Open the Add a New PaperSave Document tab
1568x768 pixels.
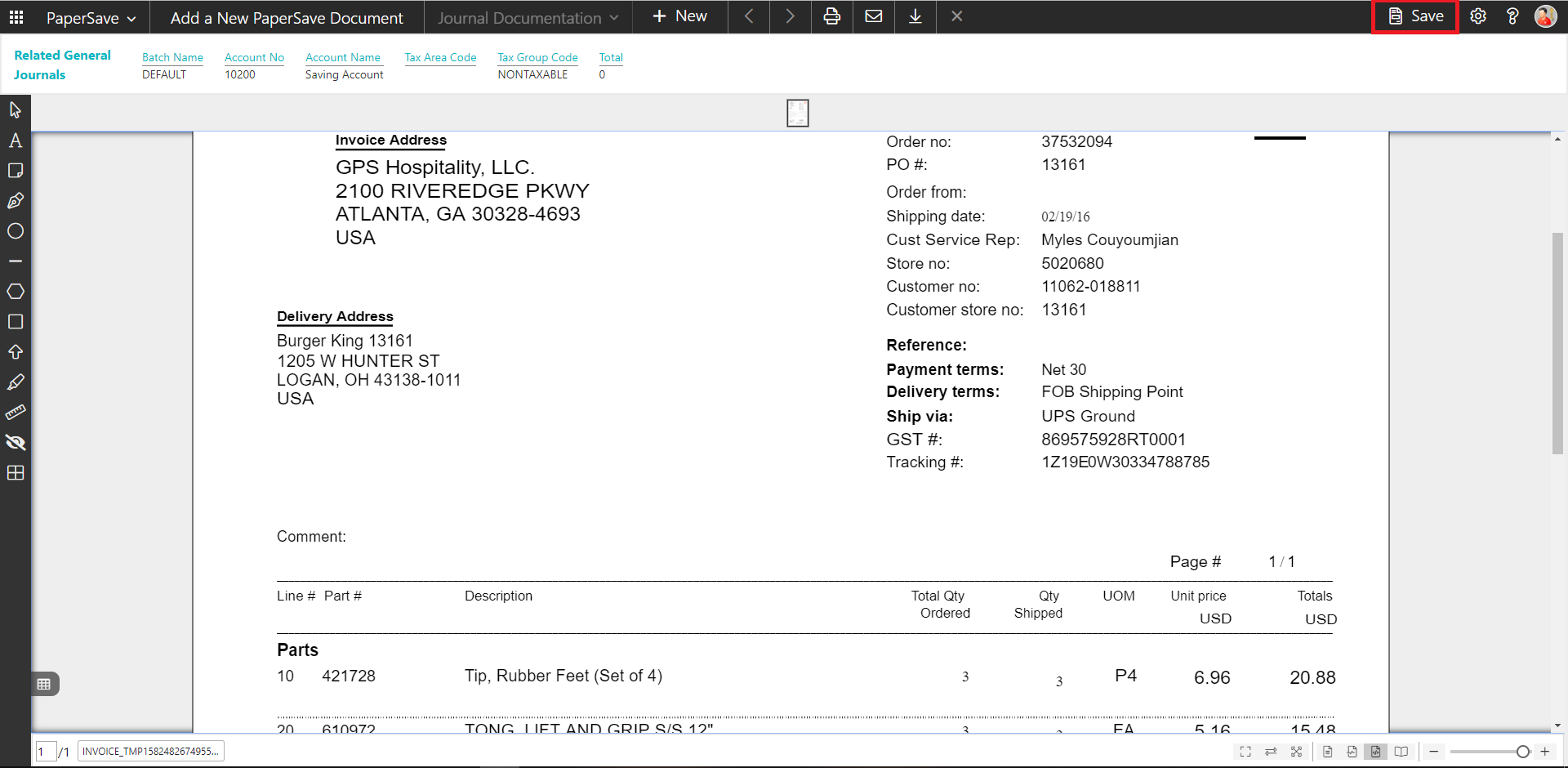coord(287,18)
